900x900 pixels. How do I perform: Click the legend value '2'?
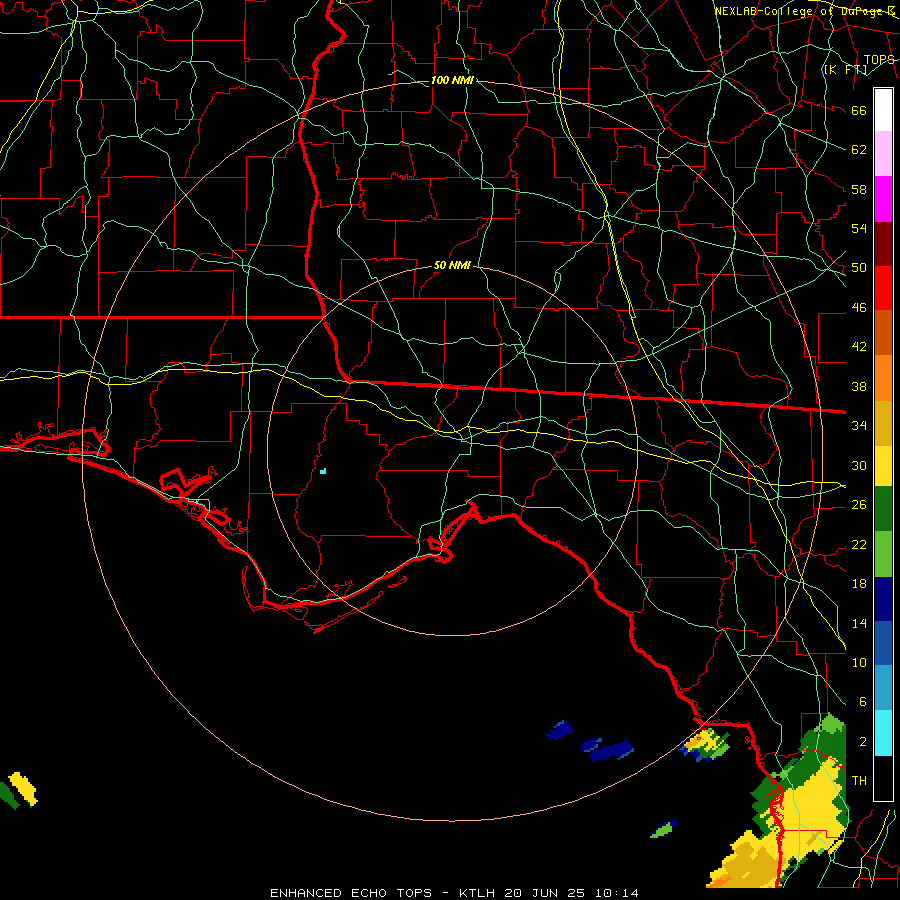[863, 742]
